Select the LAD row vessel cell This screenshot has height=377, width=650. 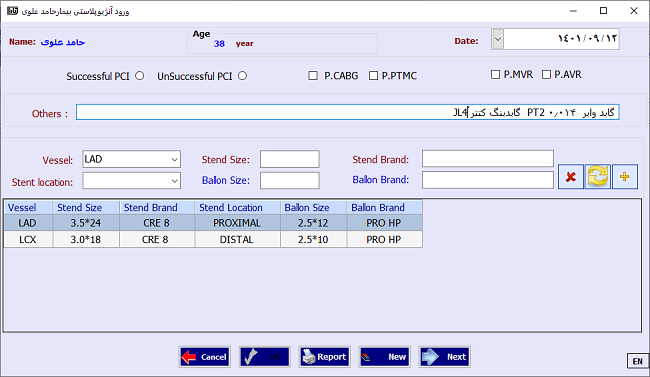(28, 223)
